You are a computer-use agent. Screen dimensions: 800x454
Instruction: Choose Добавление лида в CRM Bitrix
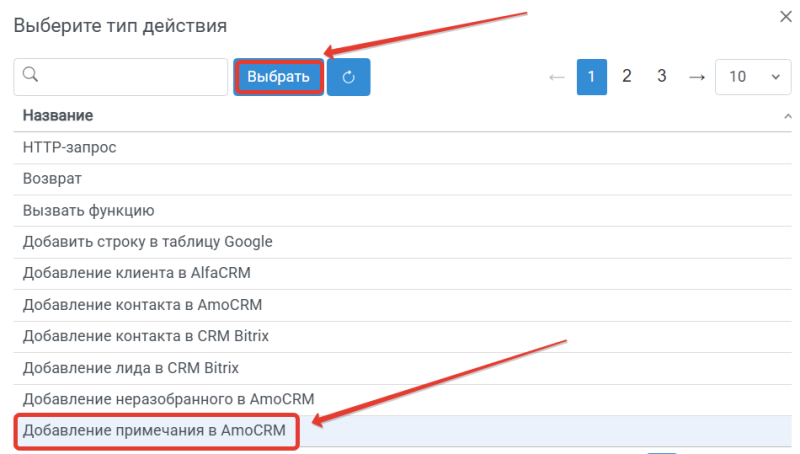pyautogui.click(x=402, y=368)
